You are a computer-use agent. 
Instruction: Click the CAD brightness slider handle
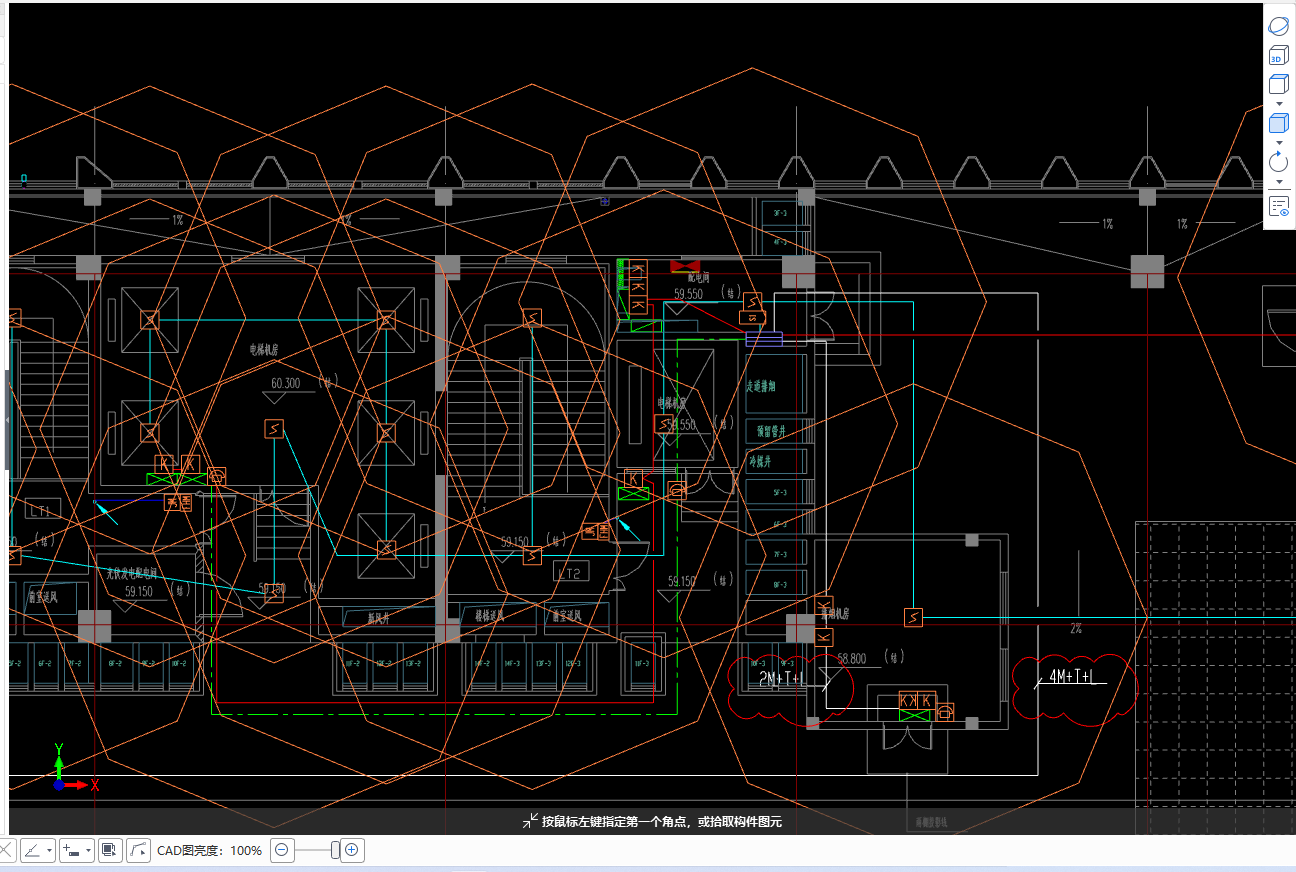[x=335, y=851]
